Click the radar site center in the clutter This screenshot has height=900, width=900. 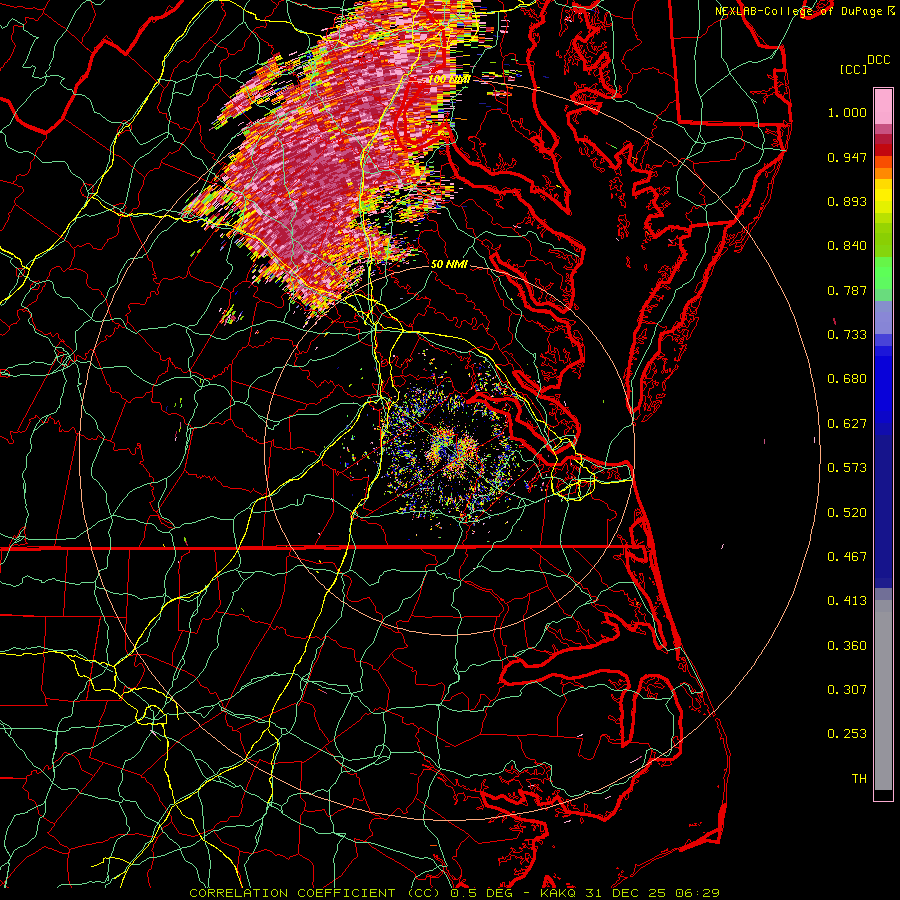[450, 451]
